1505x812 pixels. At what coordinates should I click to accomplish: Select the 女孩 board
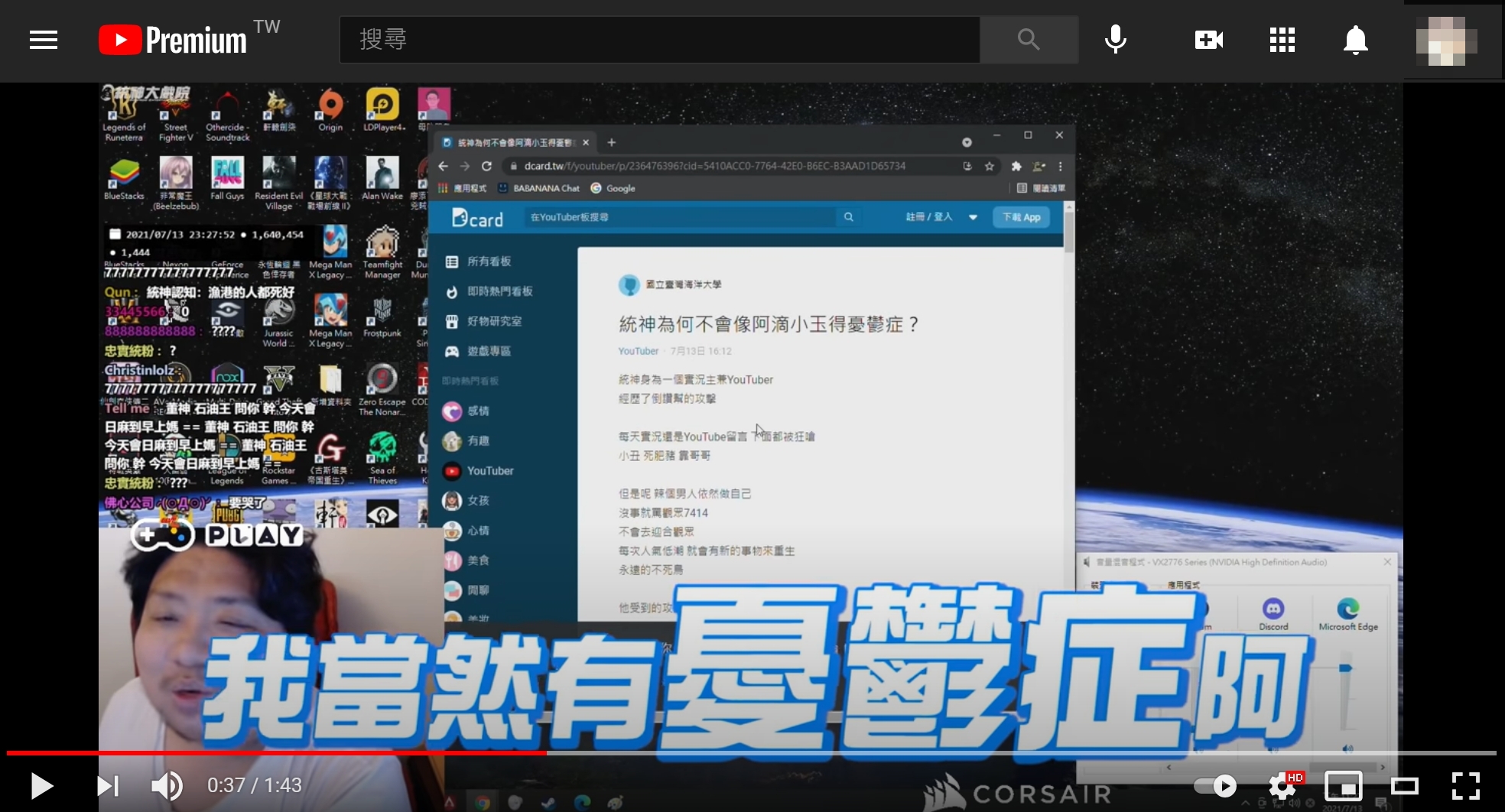(466, 500)
